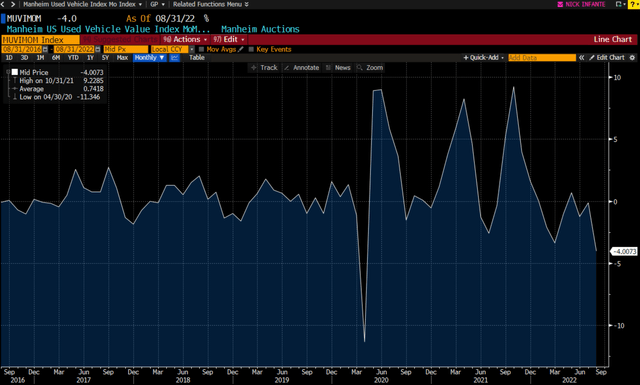Collapse the panel with the double chevron
The image size is (640, 385).
click(x=581, y=58)
